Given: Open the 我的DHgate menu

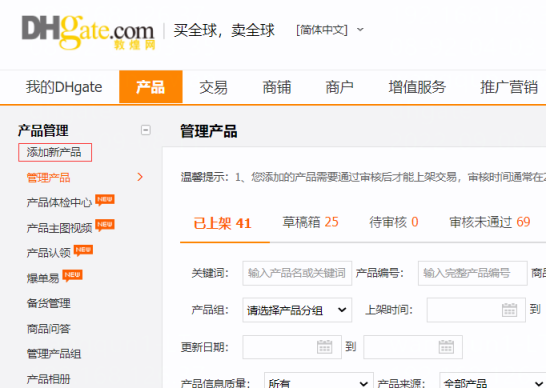Looking at the screenshot, I should pyautogui.click(x=64, y=87).
